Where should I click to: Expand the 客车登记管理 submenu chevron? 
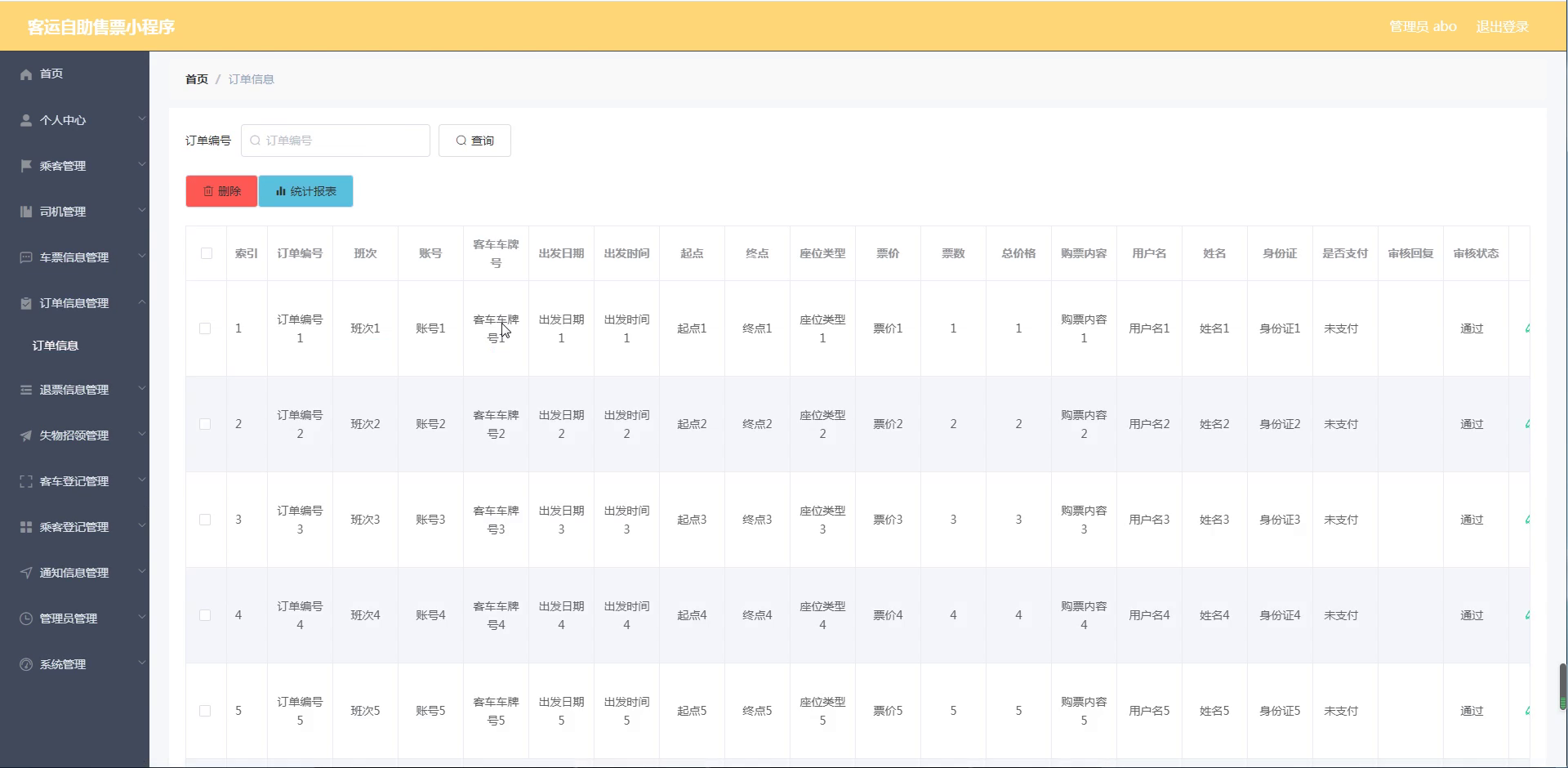pos(141,480)
